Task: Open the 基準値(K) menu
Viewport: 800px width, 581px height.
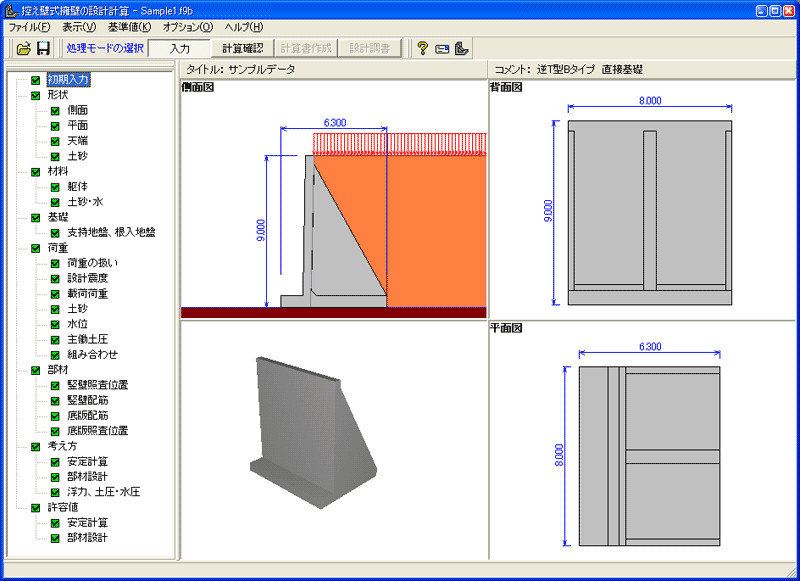Action: [129, 27]
